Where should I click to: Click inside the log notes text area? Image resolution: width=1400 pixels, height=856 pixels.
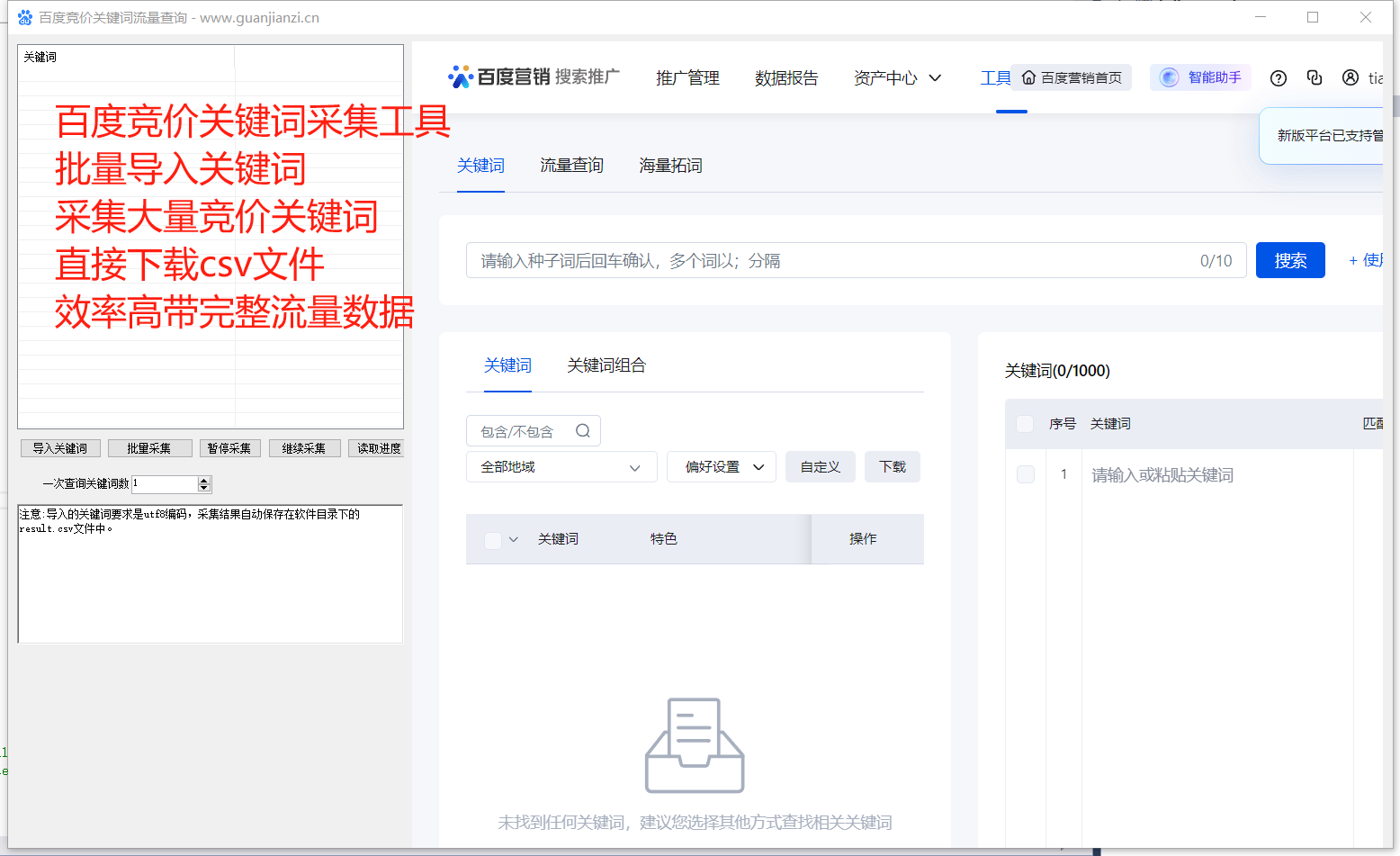coord(210,574)
